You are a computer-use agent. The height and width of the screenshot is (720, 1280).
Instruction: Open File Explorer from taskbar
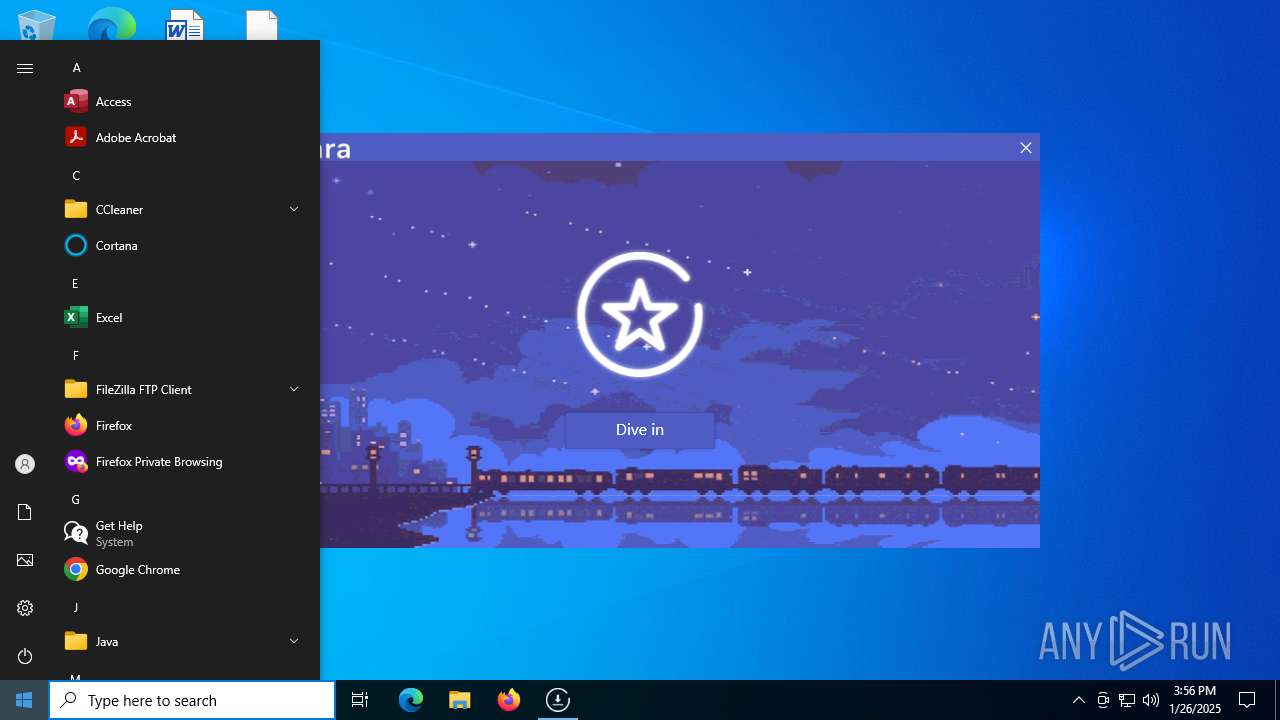[460, 700]
